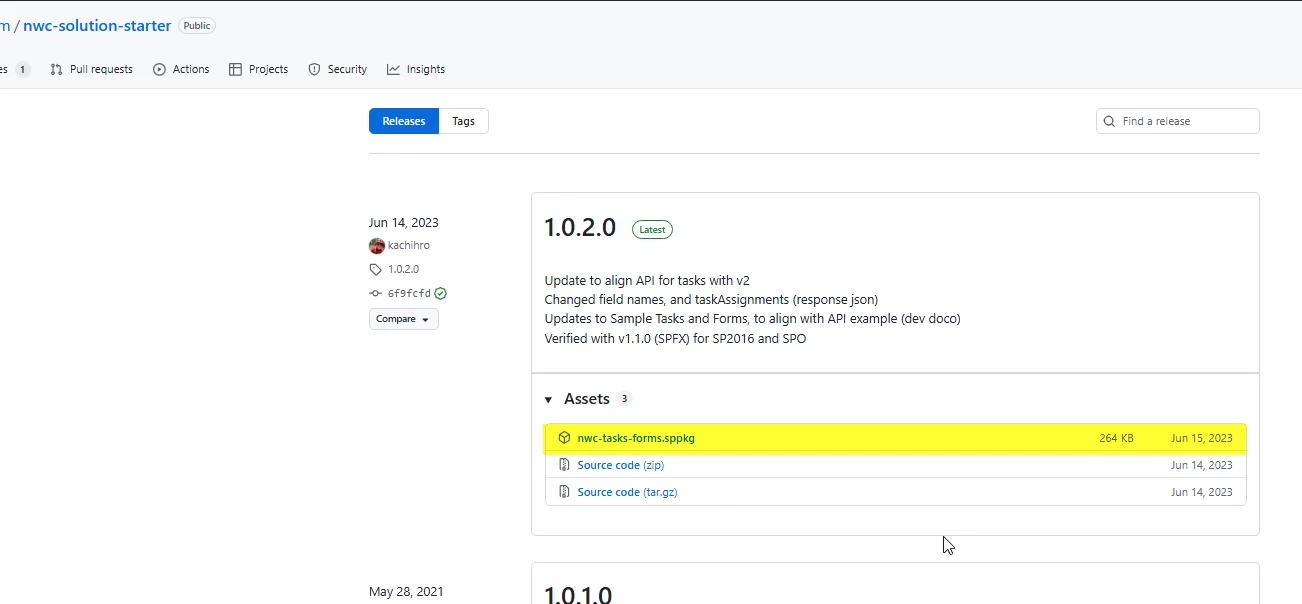Click the Latest badge
Image resolution: width=1302 pixels, height=604 pixels.
(x=652, y=229)
